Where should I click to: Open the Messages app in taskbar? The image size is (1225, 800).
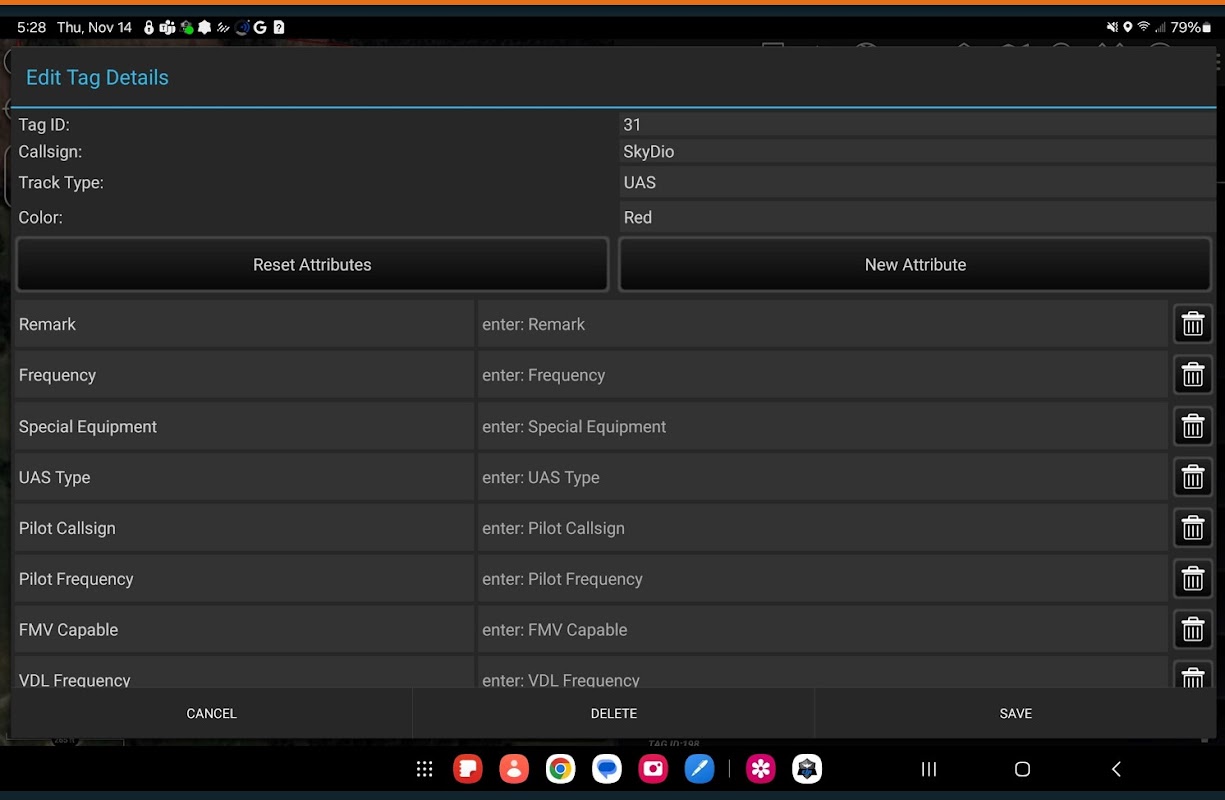(607, 769)
